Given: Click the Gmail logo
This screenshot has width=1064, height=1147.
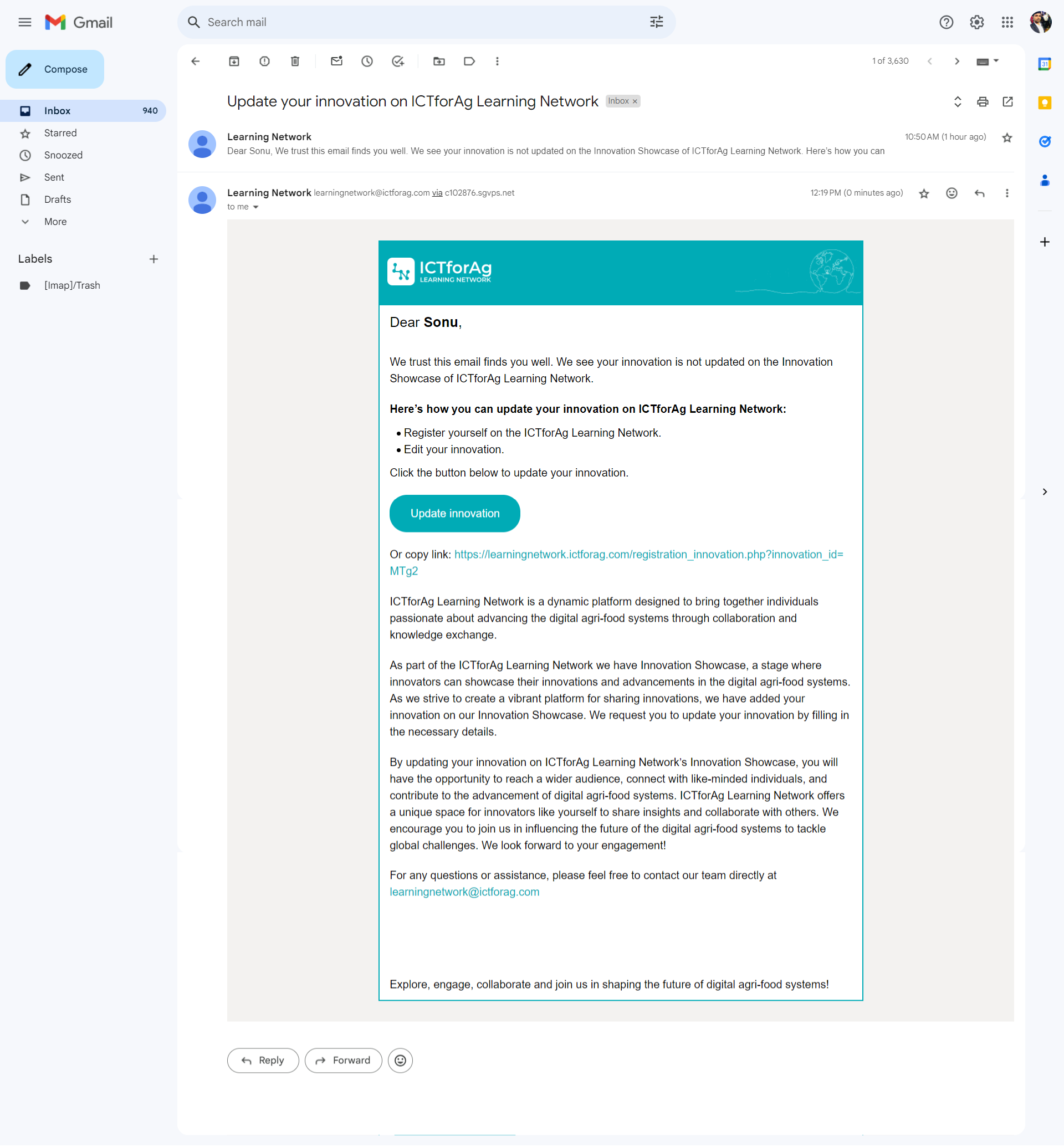Looking at the screenshot, I should pyautogui.click(x=79, y=23).
